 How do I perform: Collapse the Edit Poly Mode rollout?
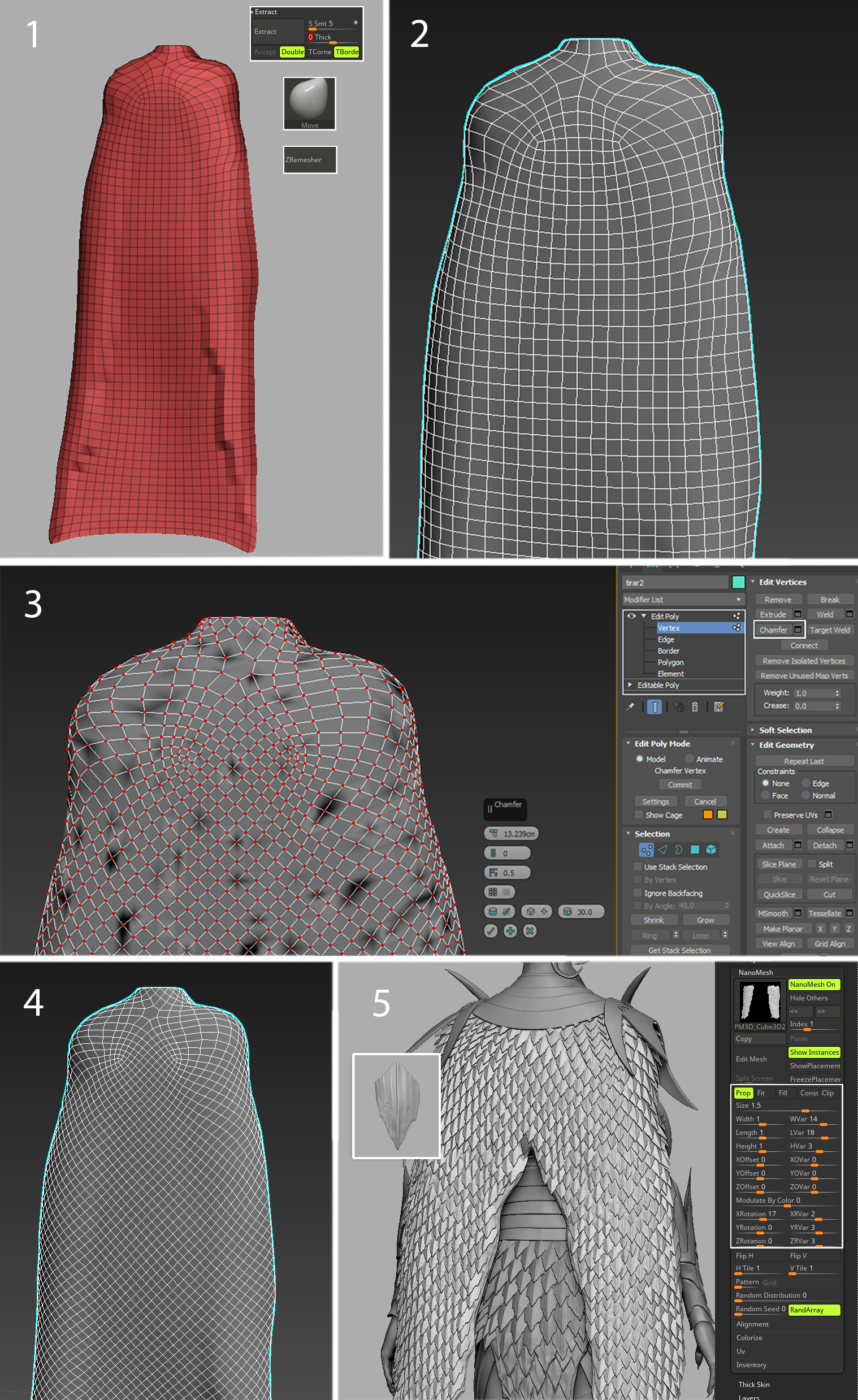[629, 743]
